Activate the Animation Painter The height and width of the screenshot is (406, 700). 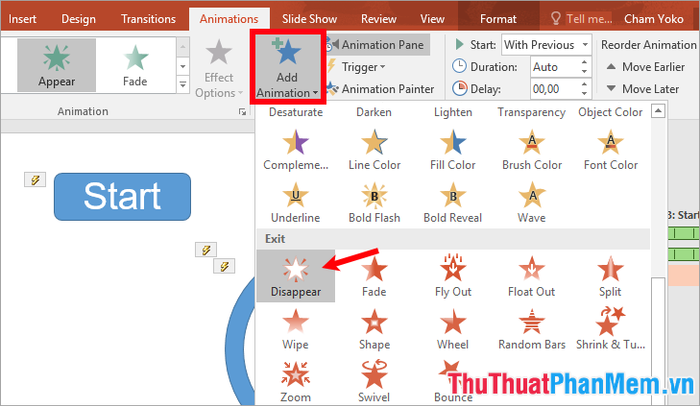[x=380, y=89]
